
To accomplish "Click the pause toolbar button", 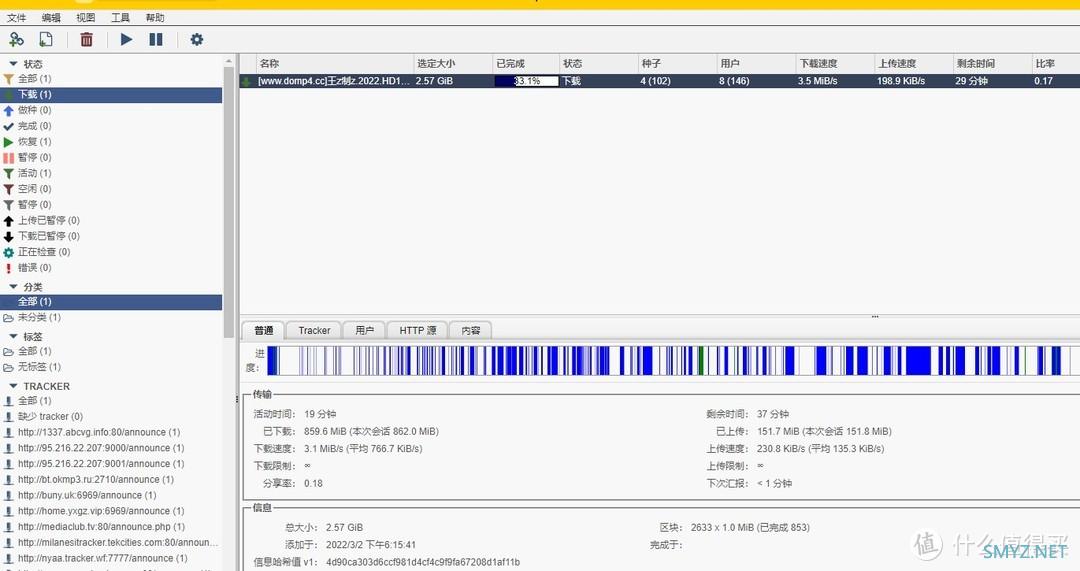I will [x=156, y=39].
